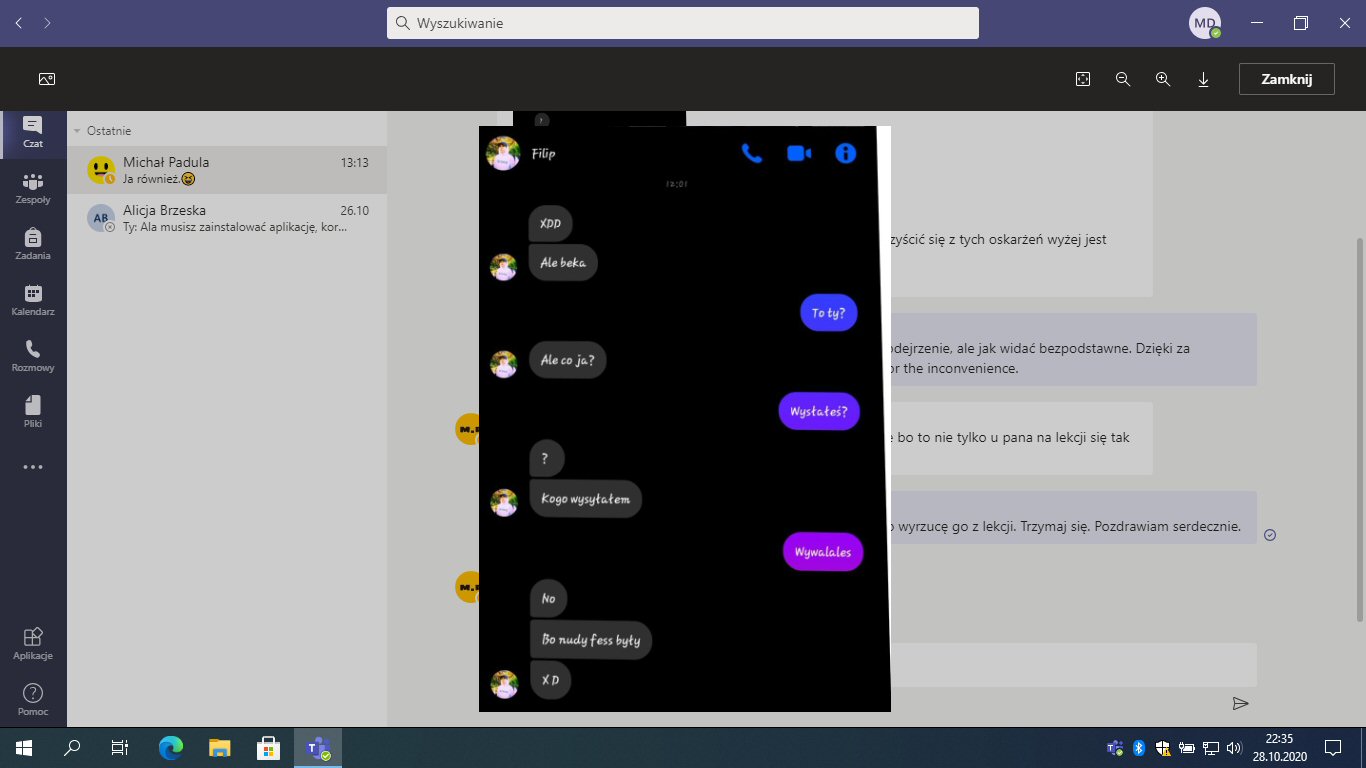
Task: Click the Zamknij button
Action: point(1286,79)
